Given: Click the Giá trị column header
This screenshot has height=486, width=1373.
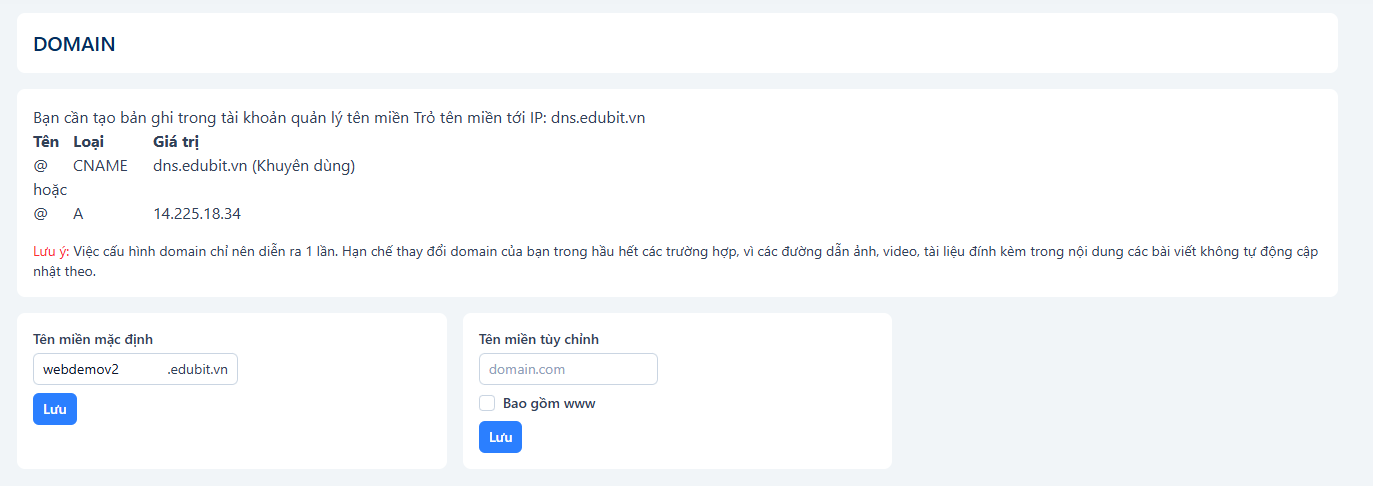Looking at the screenshot, I should tap(176, 142).
